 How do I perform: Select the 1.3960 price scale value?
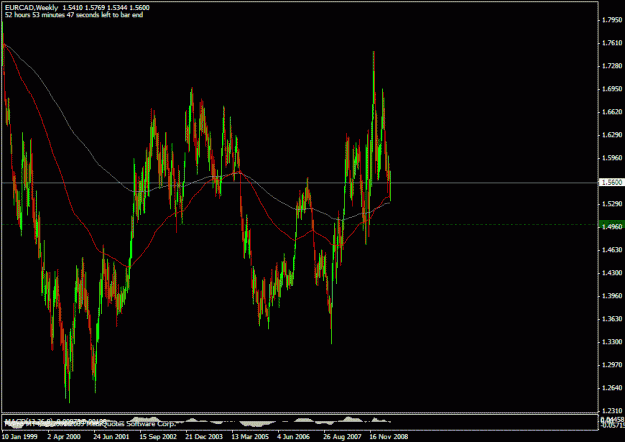[613, 296]
